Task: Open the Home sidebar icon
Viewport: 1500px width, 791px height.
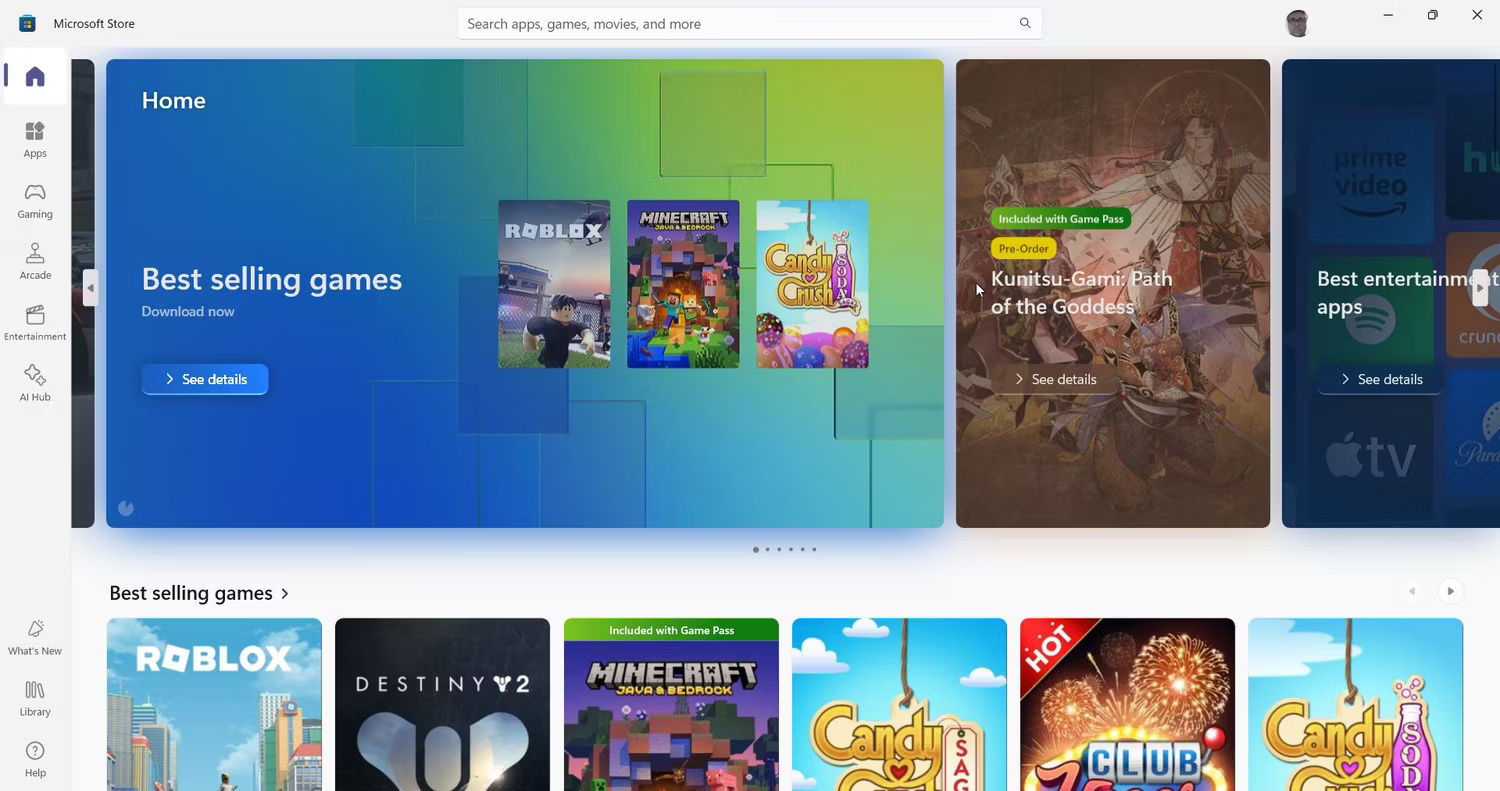Action: [x=35, y=77]
